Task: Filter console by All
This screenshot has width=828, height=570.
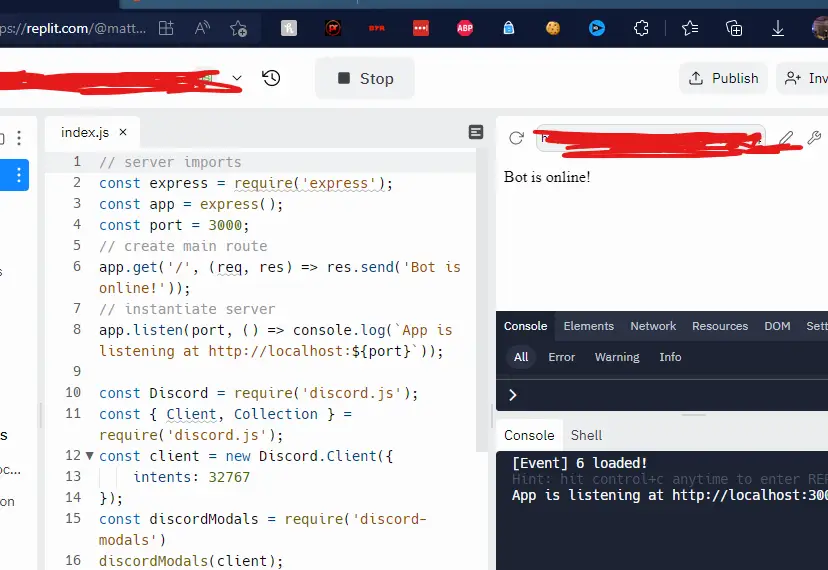Action: coord(521,357)
